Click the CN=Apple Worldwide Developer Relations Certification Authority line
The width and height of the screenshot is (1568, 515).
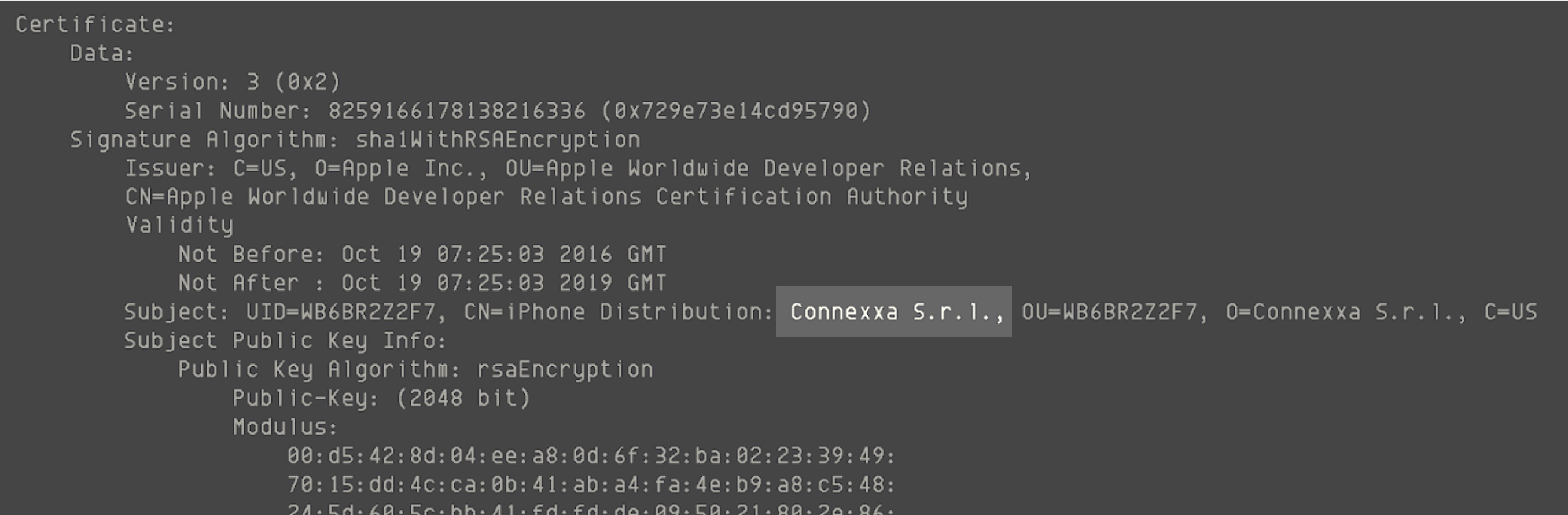click(x=546, y=197)
